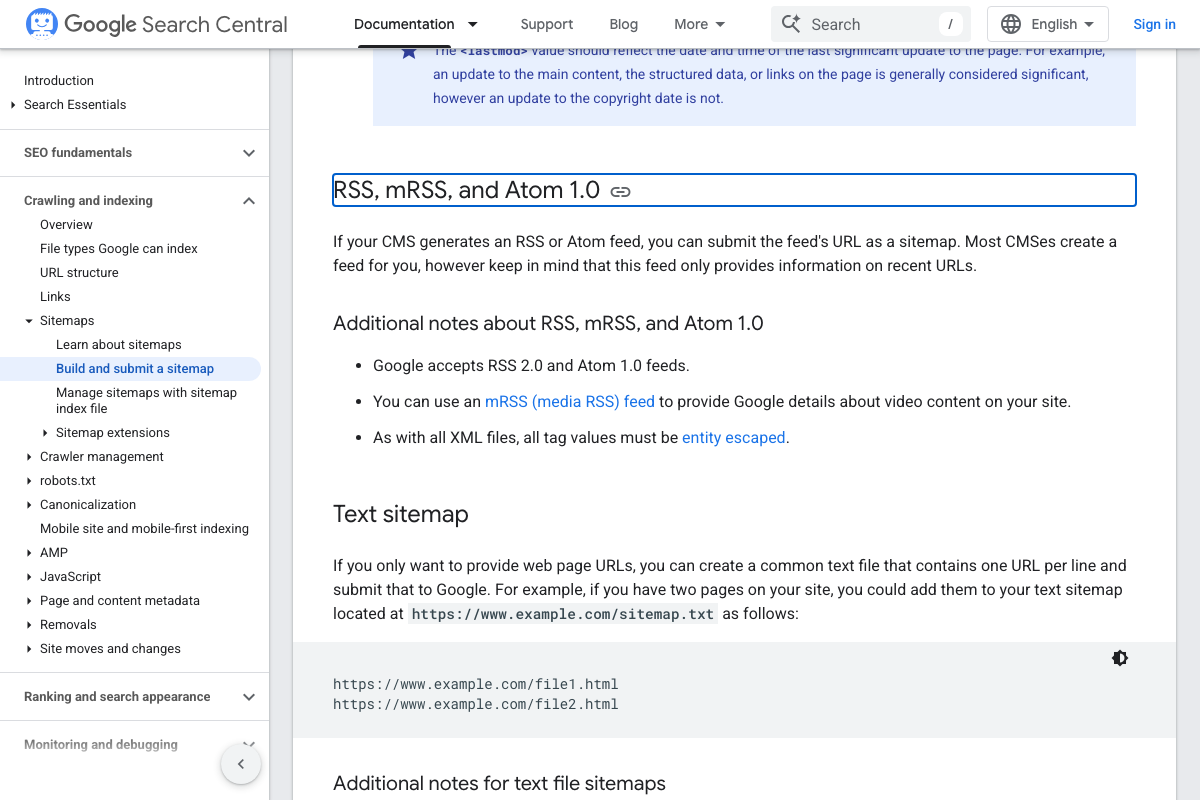Open the Support tab
The height and width of the screenshot is (800, 1200).
pos(547,24)
